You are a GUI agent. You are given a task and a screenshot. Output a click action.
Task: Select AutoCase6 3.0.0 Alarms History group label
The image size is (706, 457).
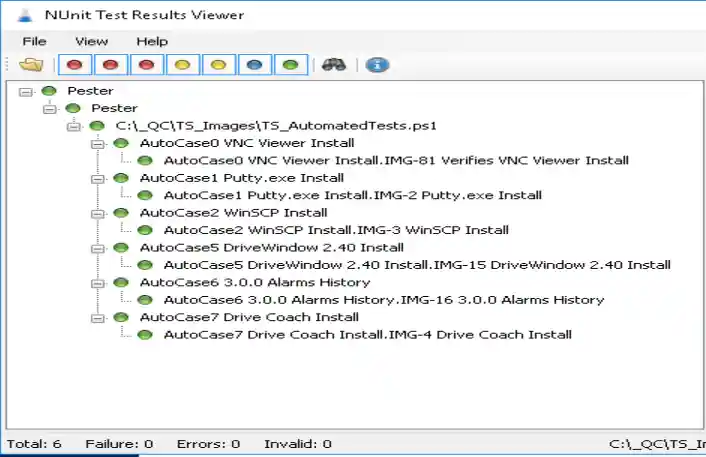255,282
